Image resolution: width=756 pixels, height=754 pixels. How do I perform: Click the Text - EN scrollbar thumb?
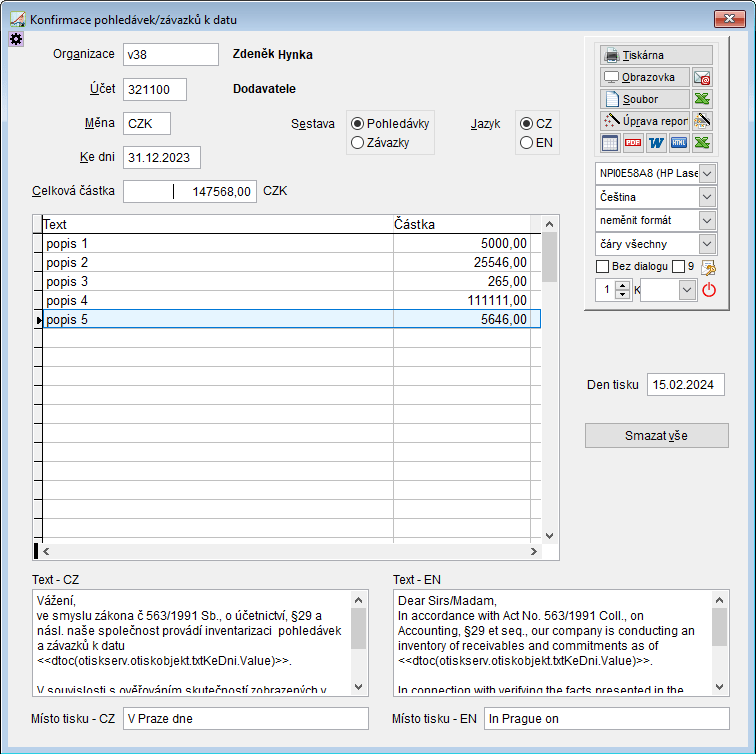click(x=719, y=627)
